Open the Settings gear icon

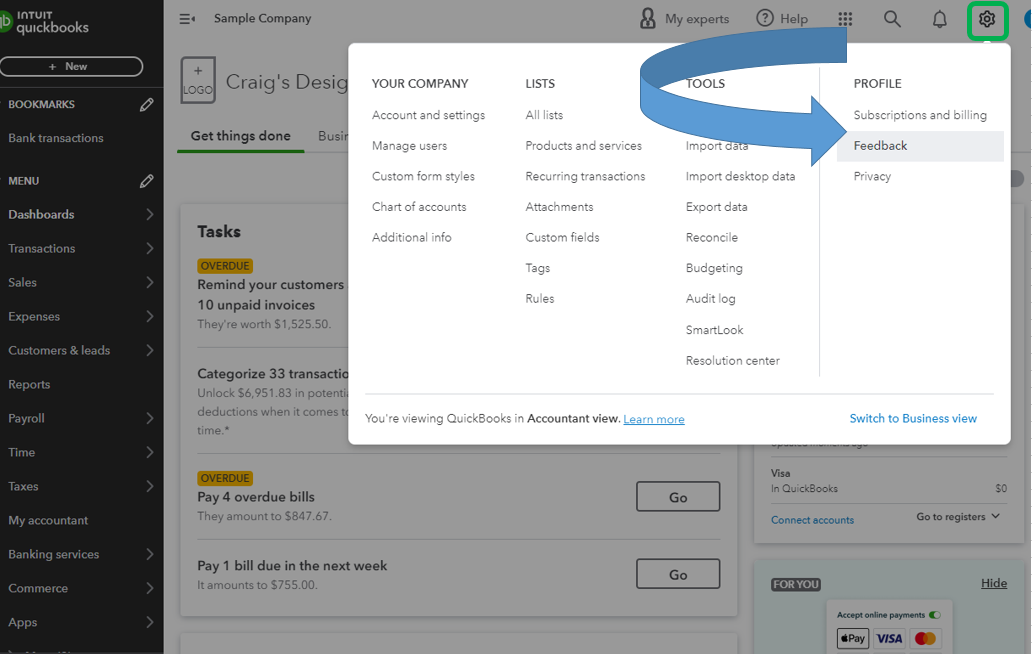[987, 19]
